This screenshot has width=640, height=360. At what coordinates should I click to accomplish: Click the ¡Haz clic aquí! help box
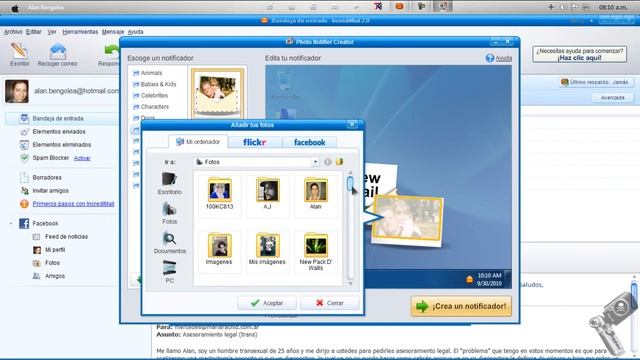click(580, 54)
